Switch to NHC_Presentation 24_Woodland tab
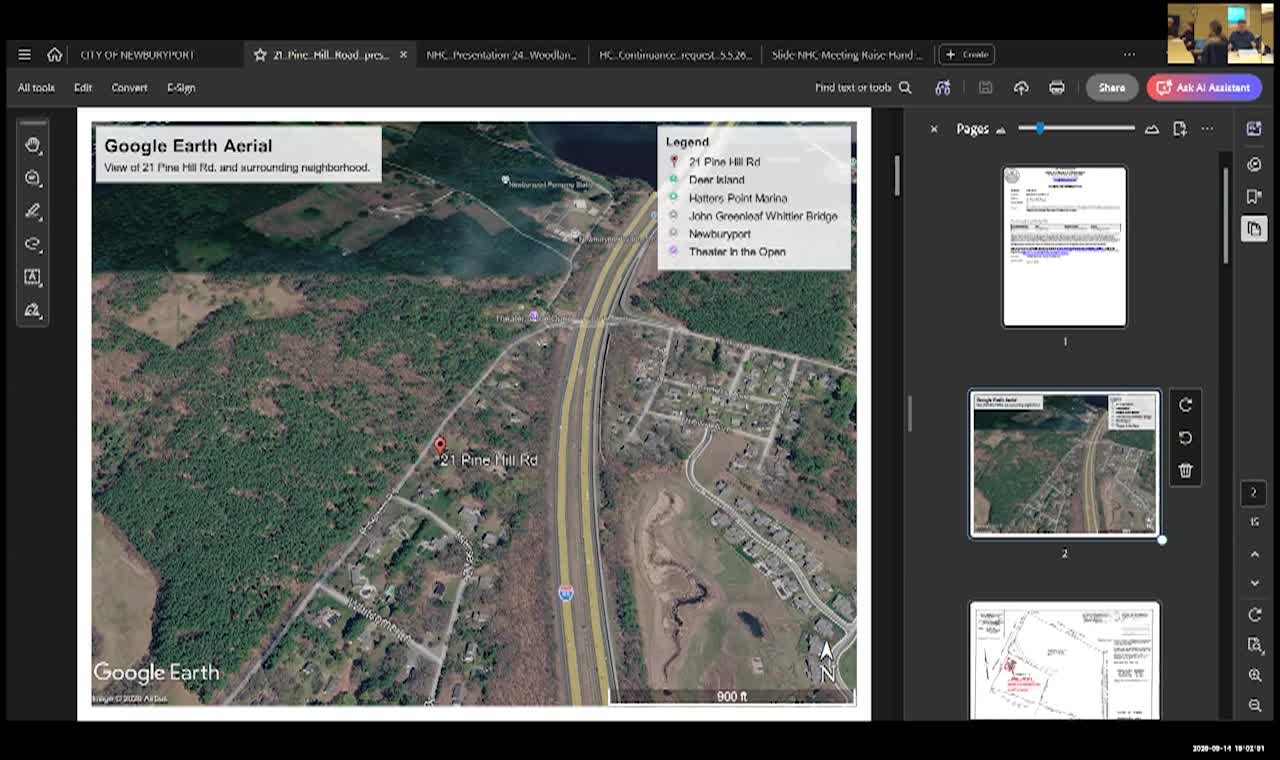The image size is (1280, 760). click(x=501, y=55)
